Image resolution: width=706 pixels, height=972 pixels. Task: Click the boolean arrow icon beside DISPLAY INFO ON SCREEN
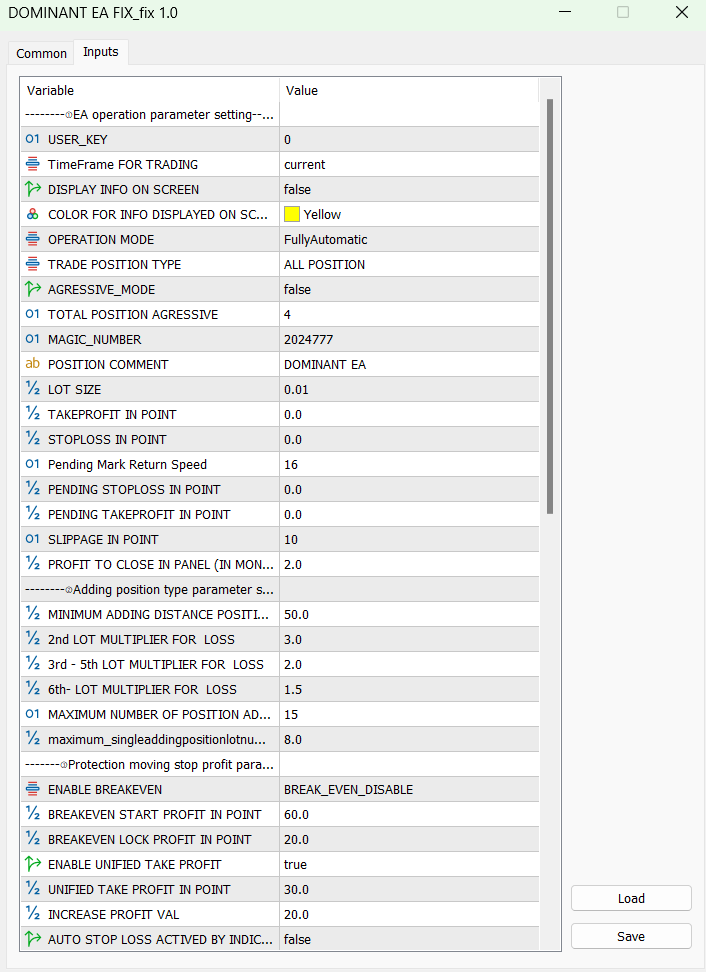(x=32, y=189)
